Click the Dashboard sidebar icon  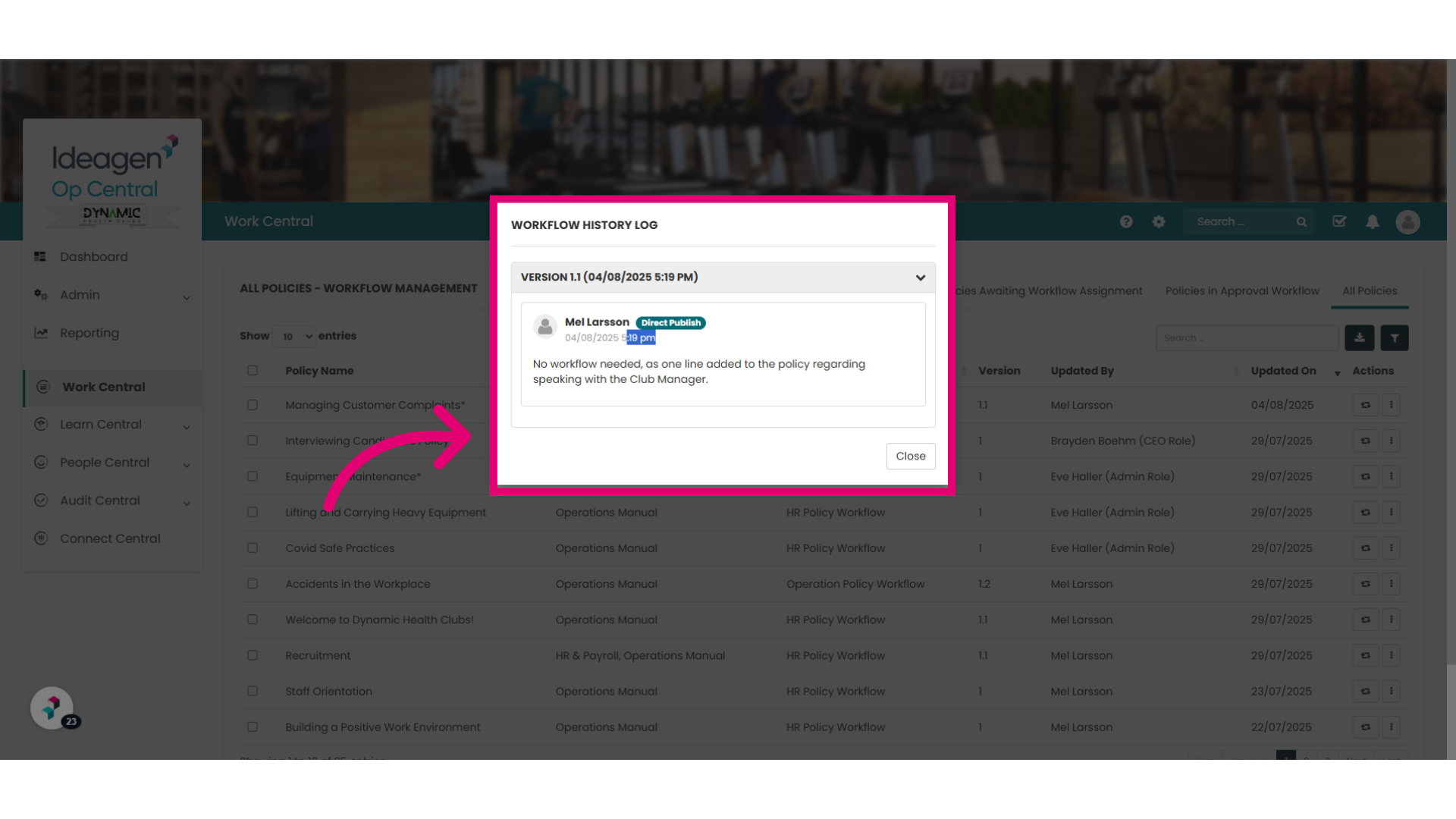(40, 256)
